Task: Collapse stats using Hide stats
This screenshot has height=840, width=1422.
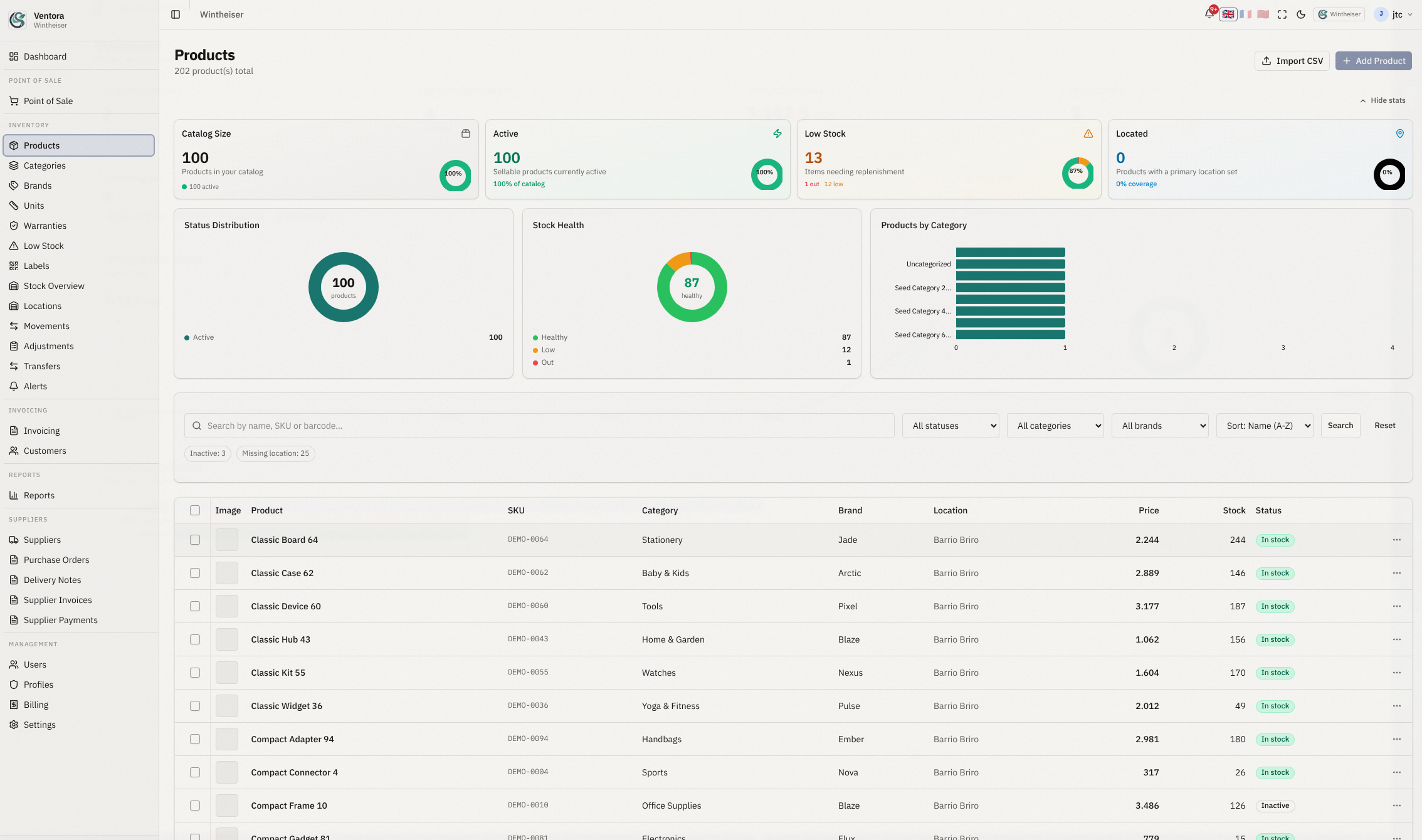Action: click(x=1382, y=100)
